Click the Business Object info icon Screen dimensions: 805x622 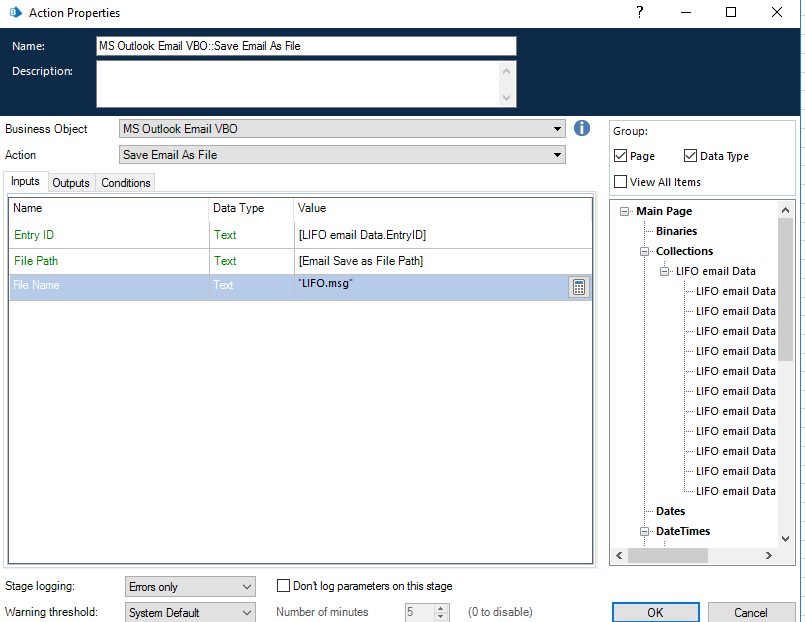pos(583,128)
